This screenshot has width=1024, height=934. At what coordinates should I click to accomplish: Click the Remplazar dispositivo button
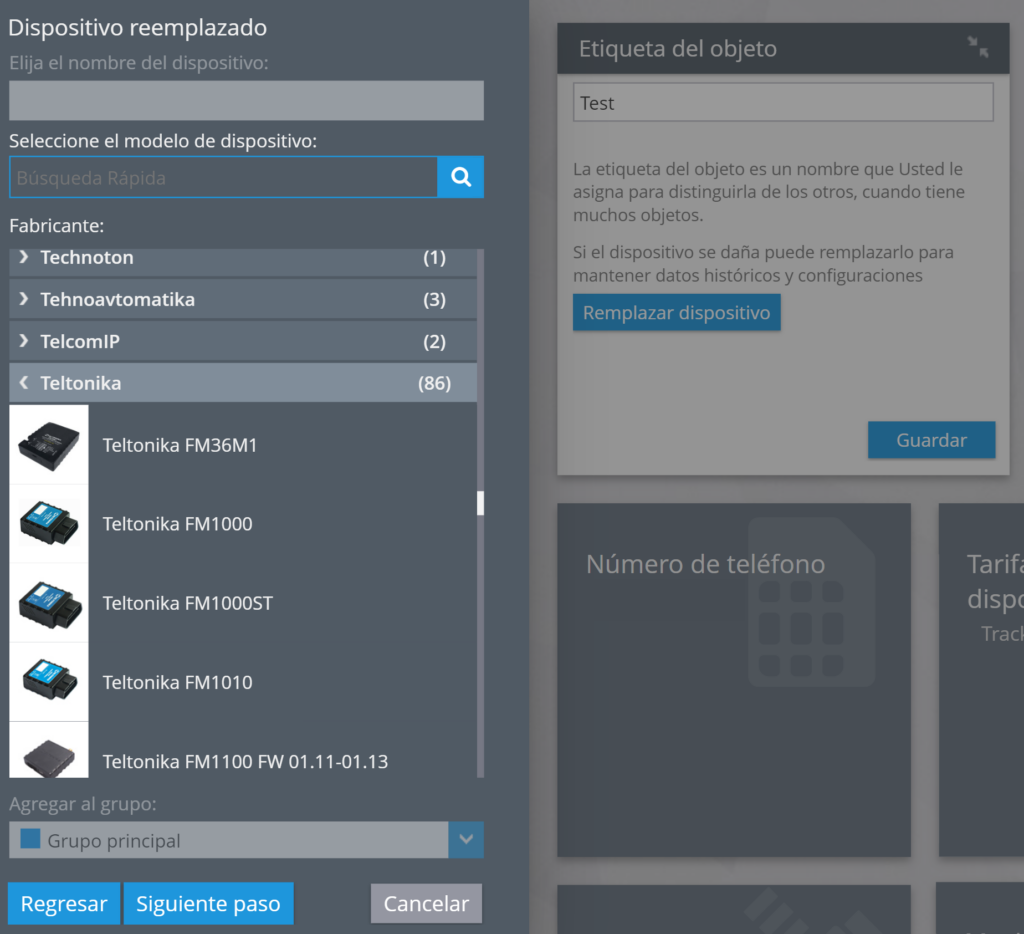click(x=677, y=312)
